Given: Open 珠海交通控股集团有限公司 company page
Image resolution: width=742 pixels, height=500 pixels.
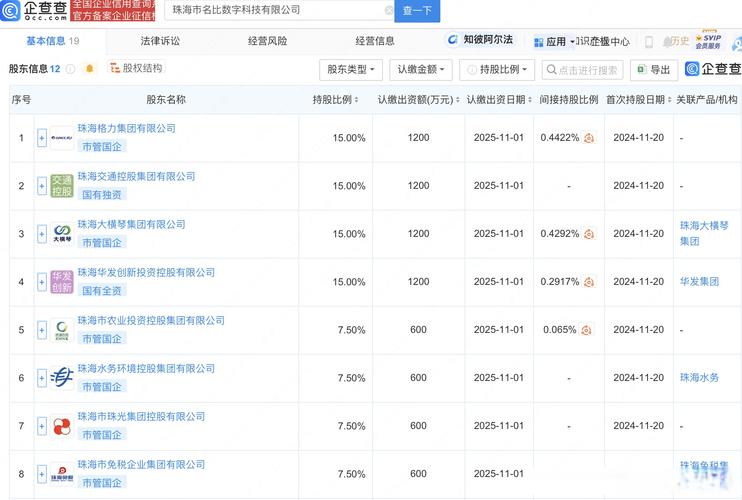Looking at the screenshot, I should click(x=136, y=176).
